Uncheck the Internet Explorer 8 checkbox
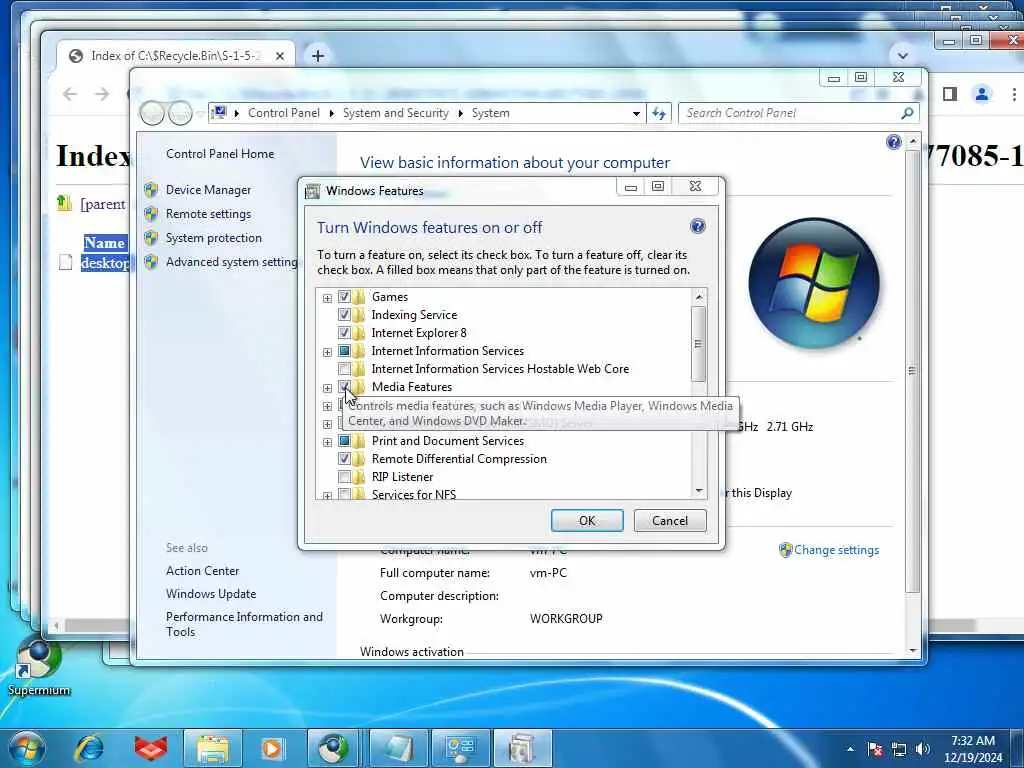The image size is (1024, 768). coord(344,332)
